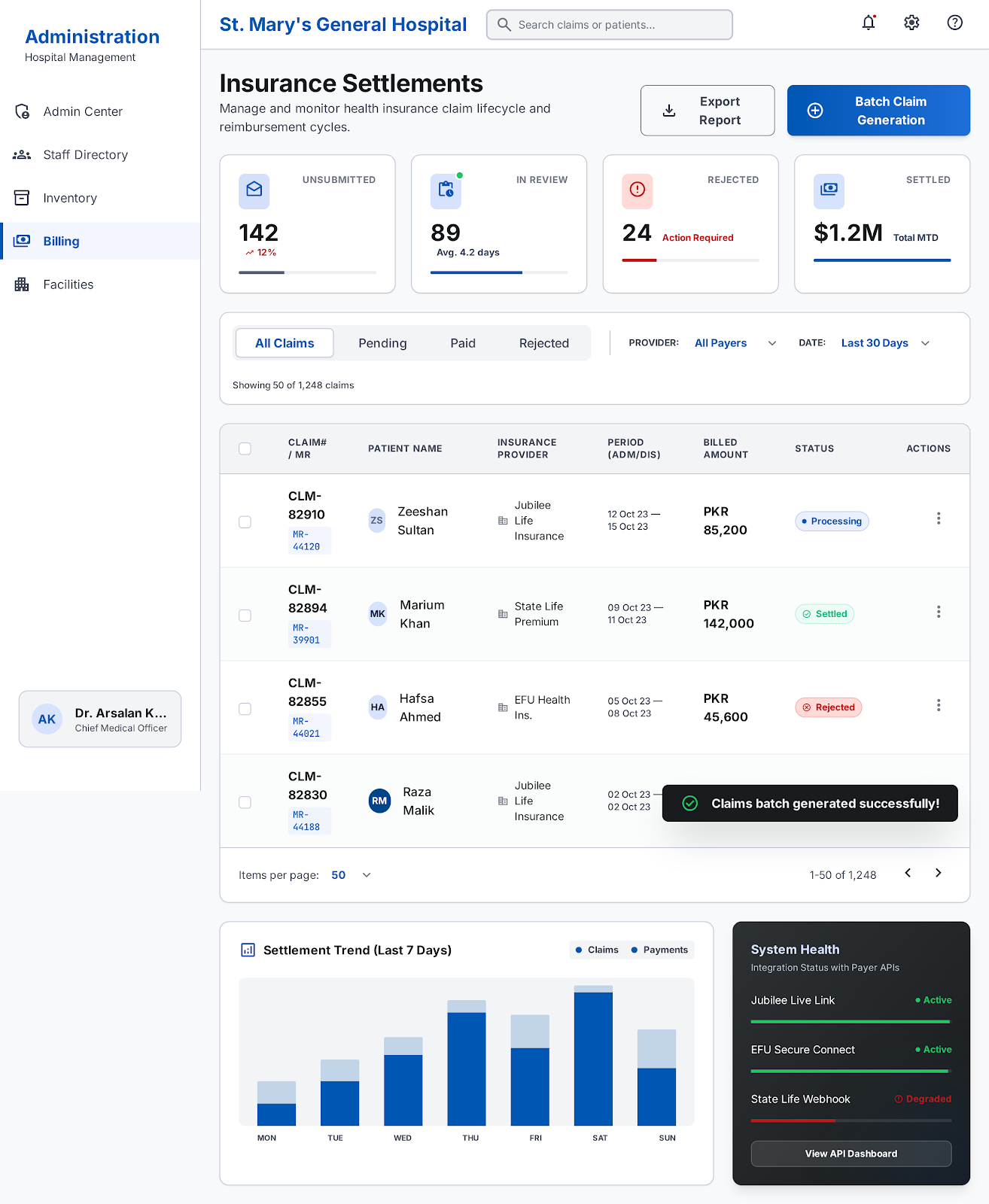Click Processing status badge
Image resolution: width=989 pixels, height=1204 pixels.
832,521
